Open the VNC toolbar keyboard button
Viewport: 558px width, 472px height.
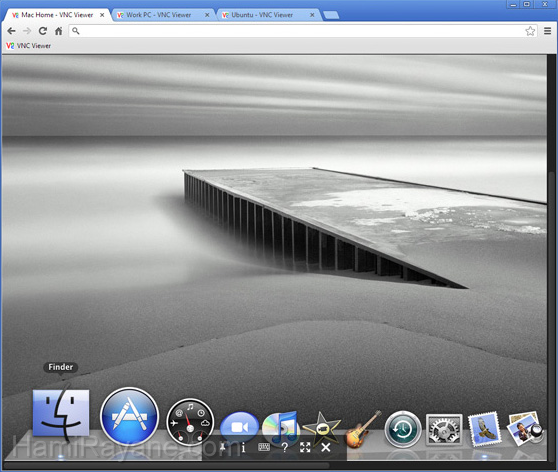point(264,447)
